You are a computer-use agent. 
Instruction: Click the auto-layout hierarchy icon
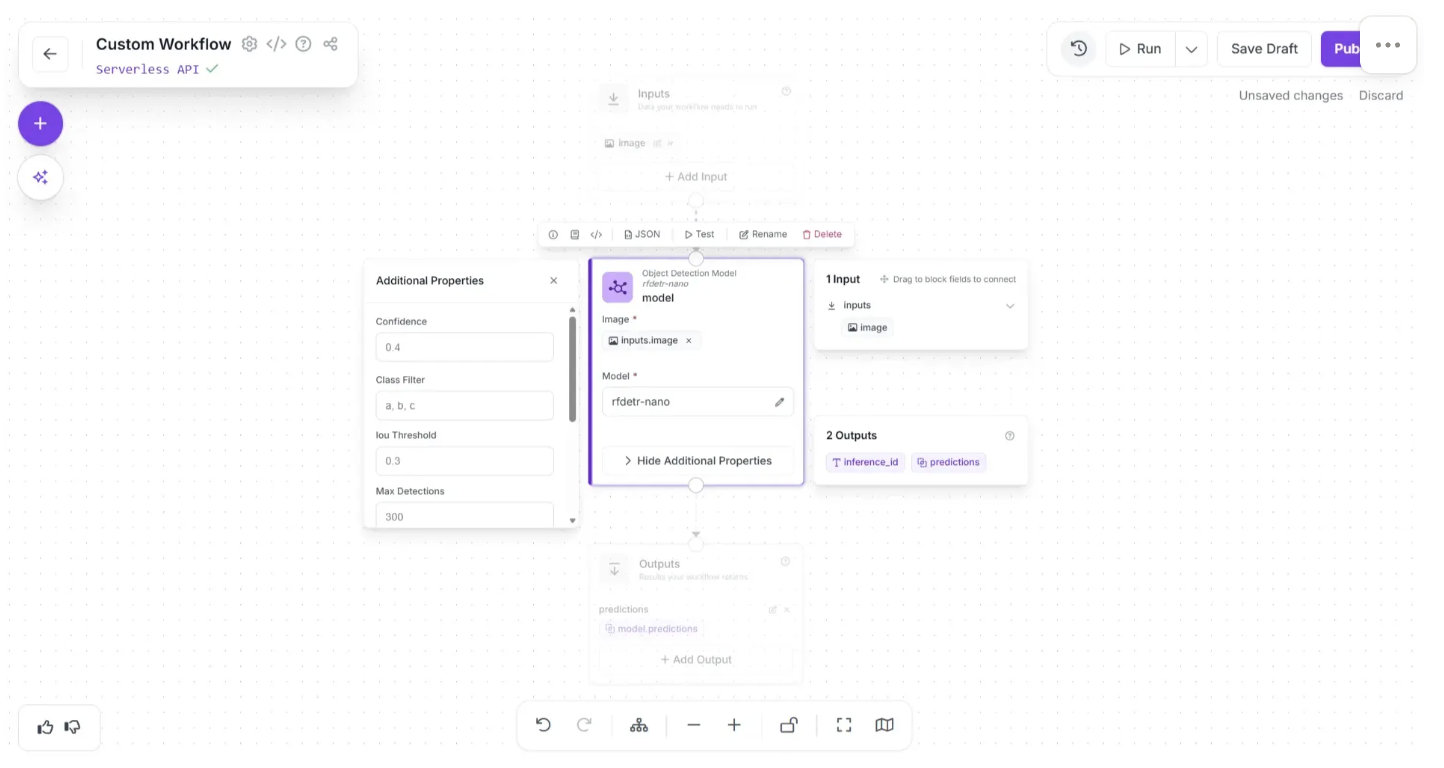tap(639, 725)
